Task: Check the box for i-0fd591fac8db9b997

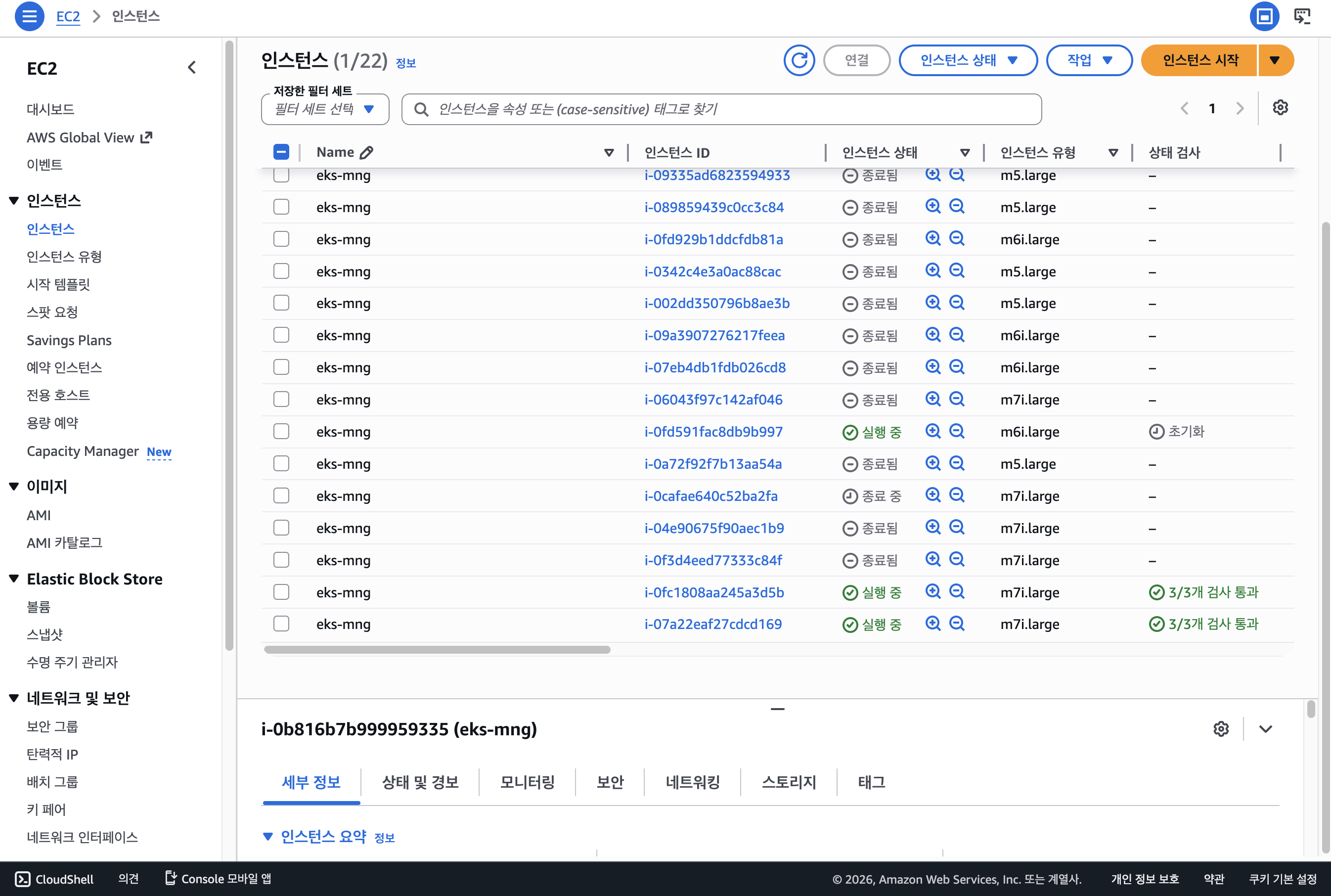Action: (281, 431)
